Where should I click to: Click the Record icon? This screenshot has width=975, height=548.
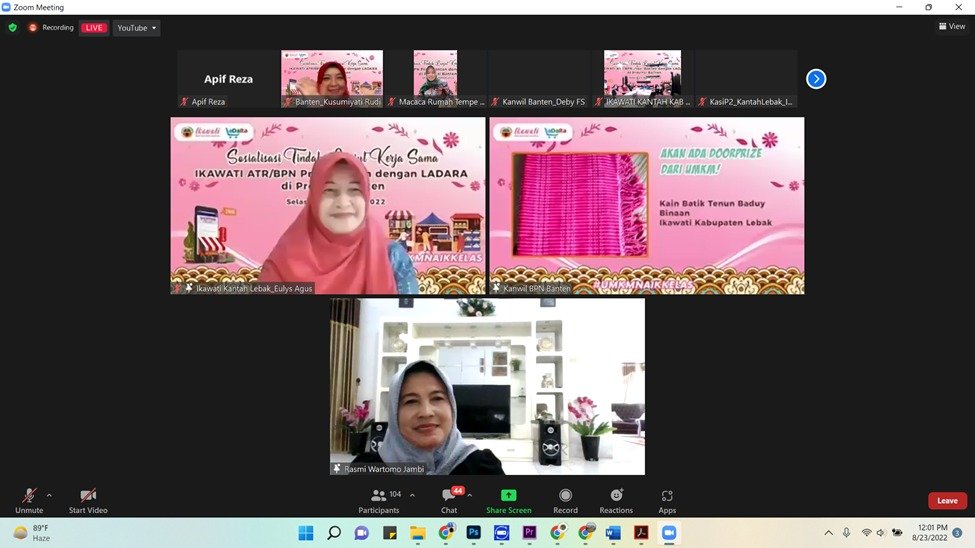point(565,496)
